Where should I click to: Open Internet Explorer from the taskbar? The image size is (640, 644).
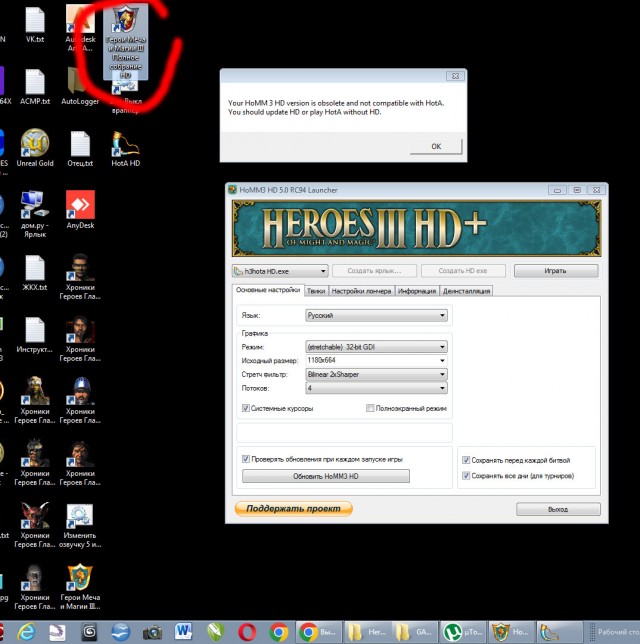(26, 632)
